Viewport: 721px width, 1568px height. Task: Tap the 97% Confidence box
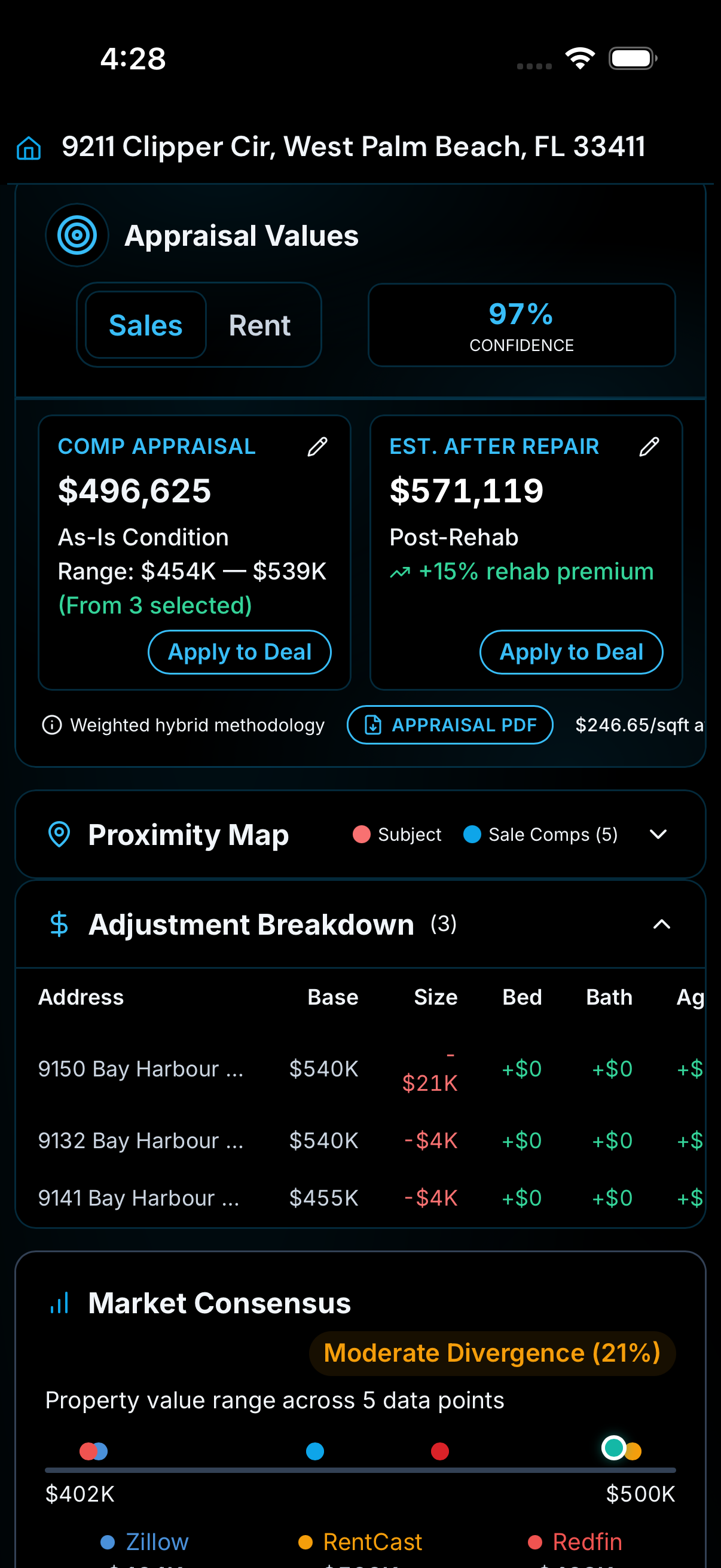coord(521,325)
